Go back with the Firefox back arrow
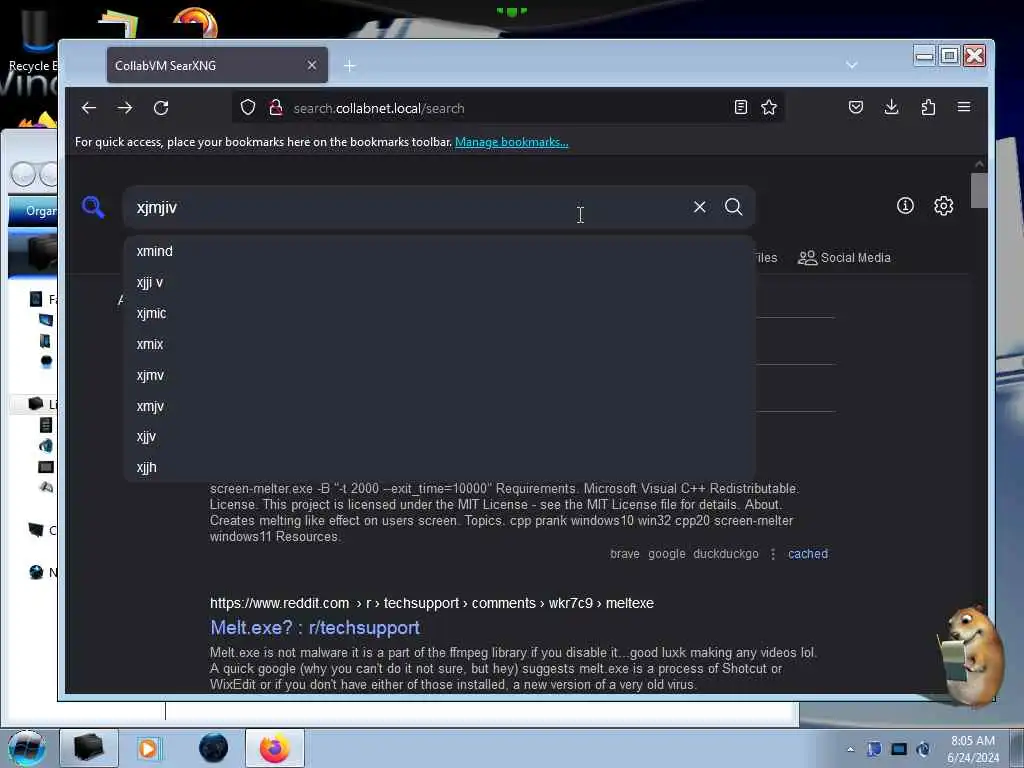Viewport: 1024px width, 768px height. [89, 108]
